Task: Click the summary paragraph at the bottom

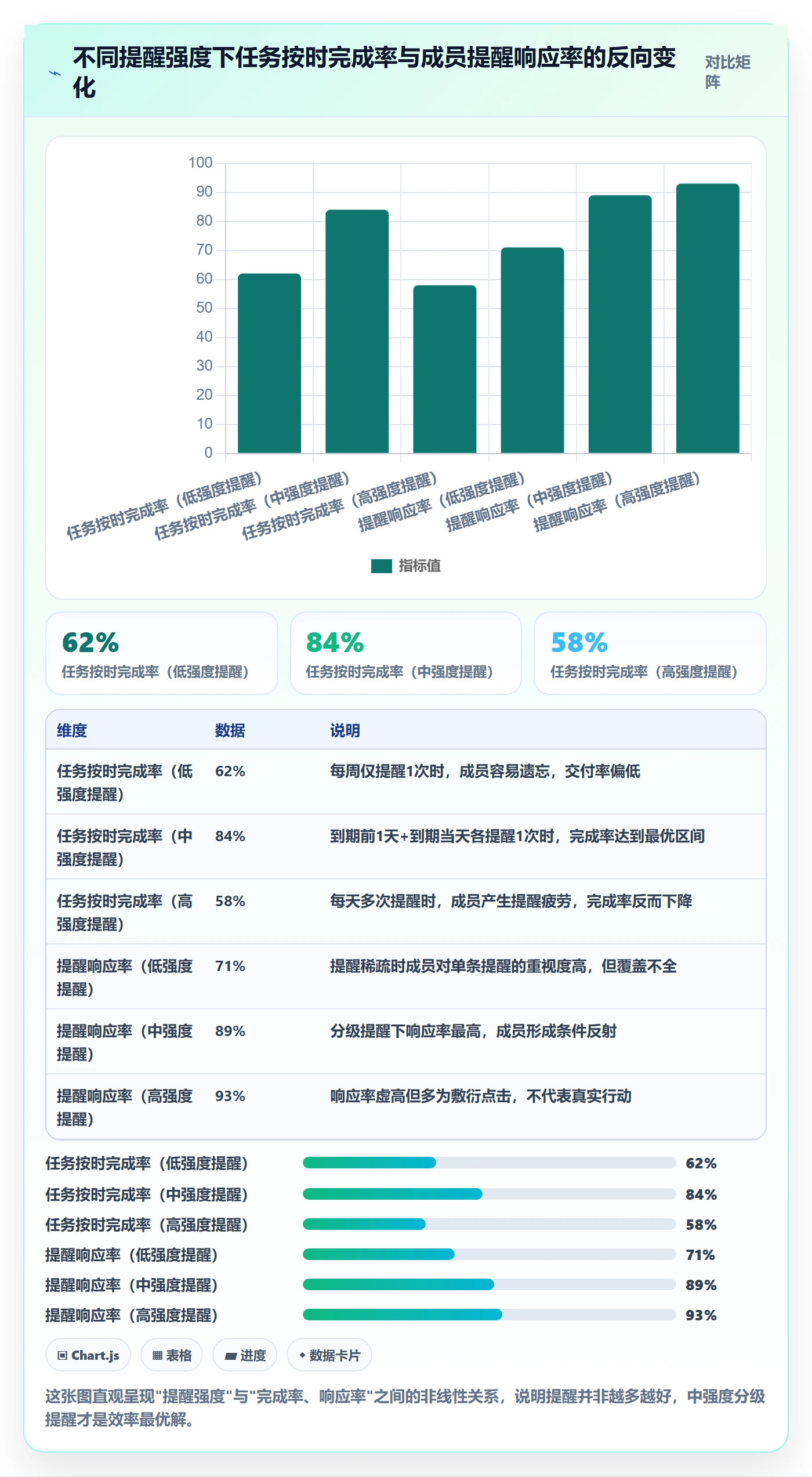Action: click(x=405, y=1408)
